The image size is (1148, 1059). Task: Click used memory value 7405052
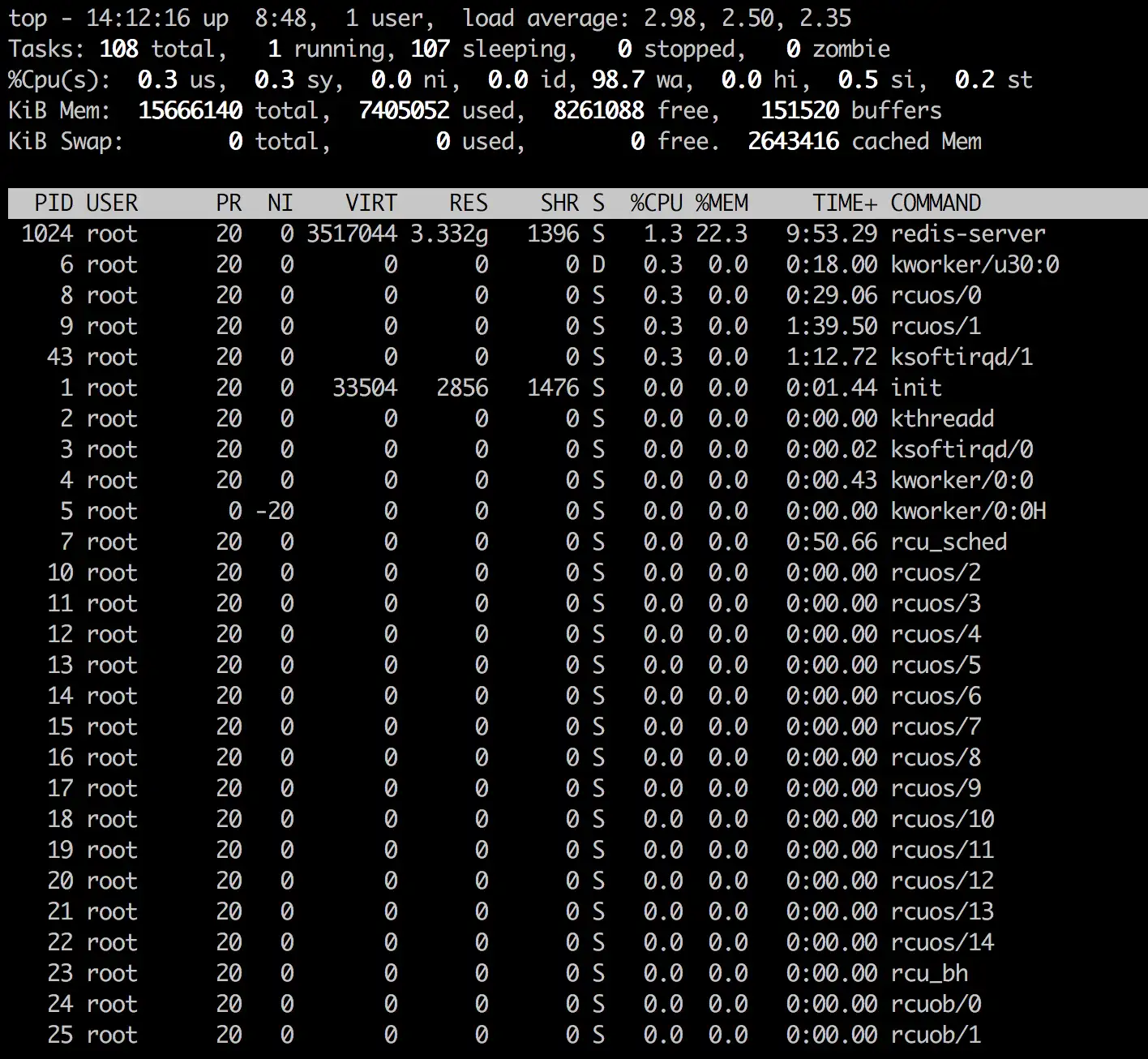pos(404,110)
